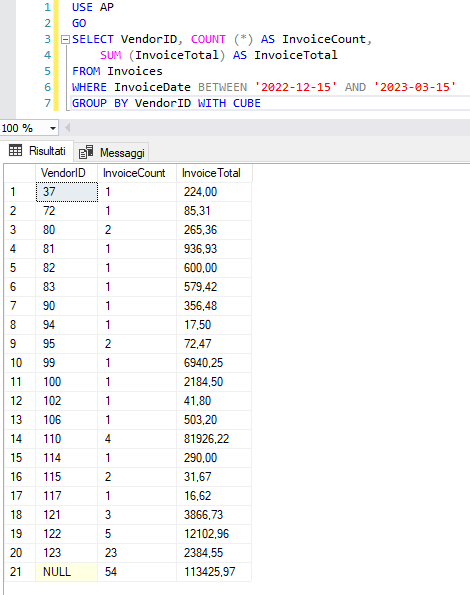Screen dimensions: 470x595
Task: Collapse the SELECT statement outline box
Action: coord(66,39)
